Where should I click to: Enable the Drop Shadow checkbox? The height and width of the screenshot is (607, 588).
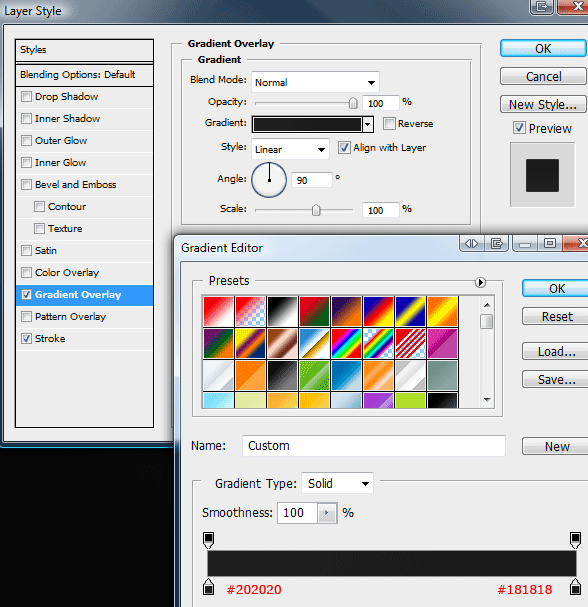pyautogui.click(x=26, y=96)
